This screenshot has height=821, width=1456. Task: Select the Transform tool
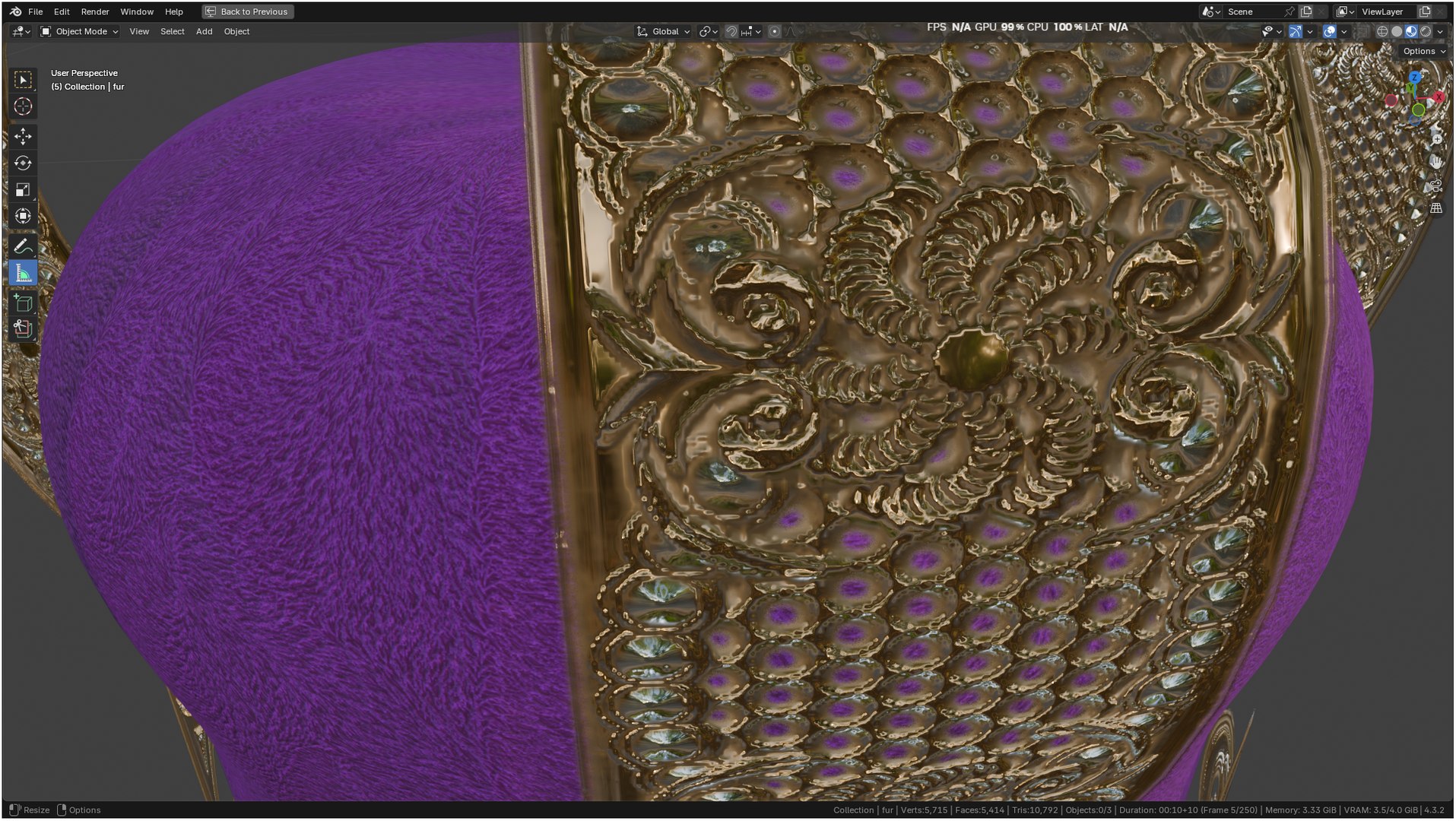(23, 216)
